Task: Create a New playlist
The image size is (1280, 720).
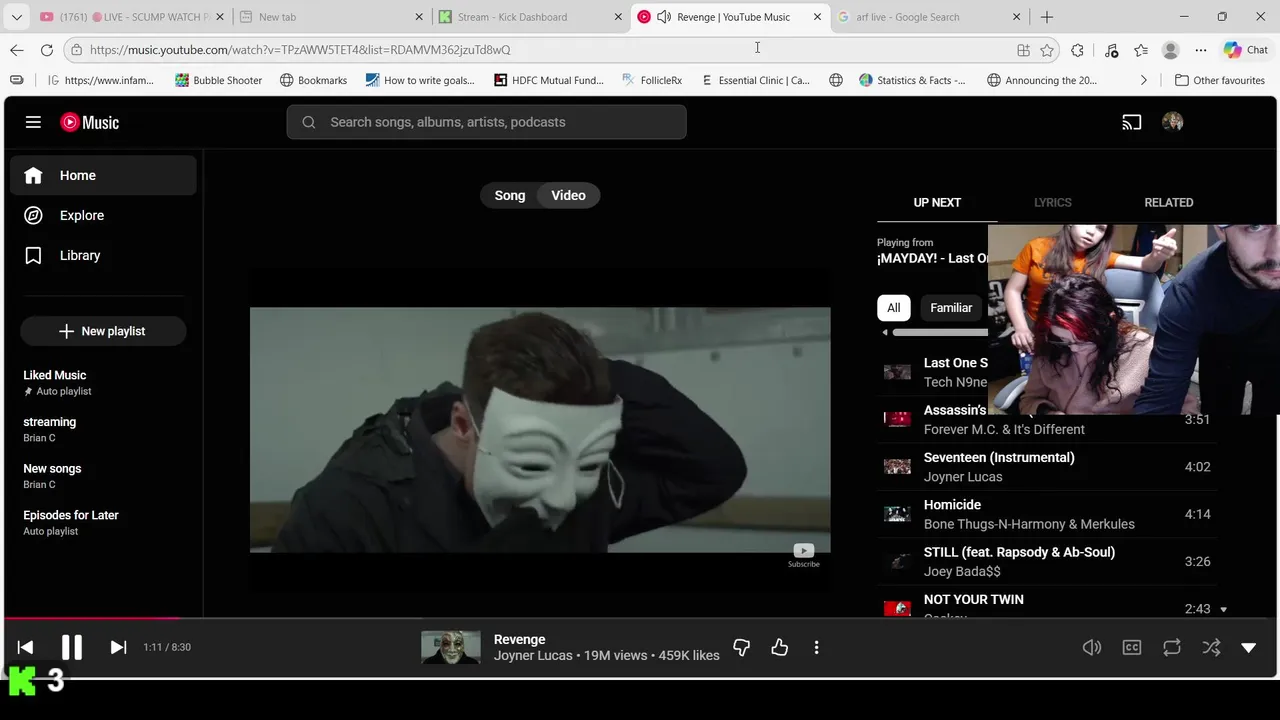Action: tap(103, 331)
